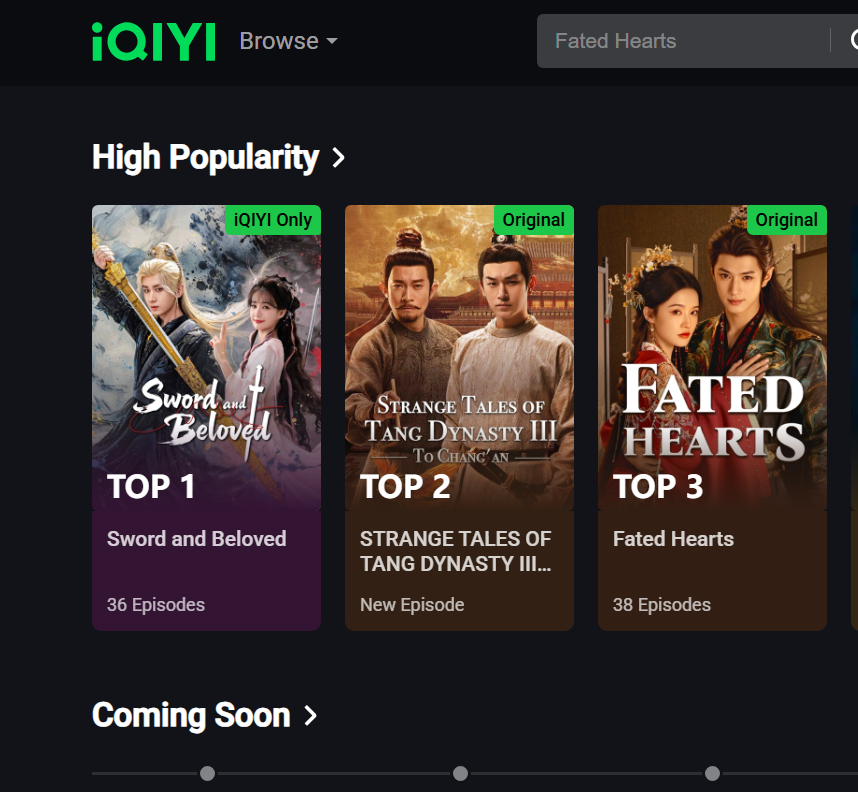Open the Browse dropdown menu
The width and height of the screenshot is (858, 792).
(x=288, y=41)
